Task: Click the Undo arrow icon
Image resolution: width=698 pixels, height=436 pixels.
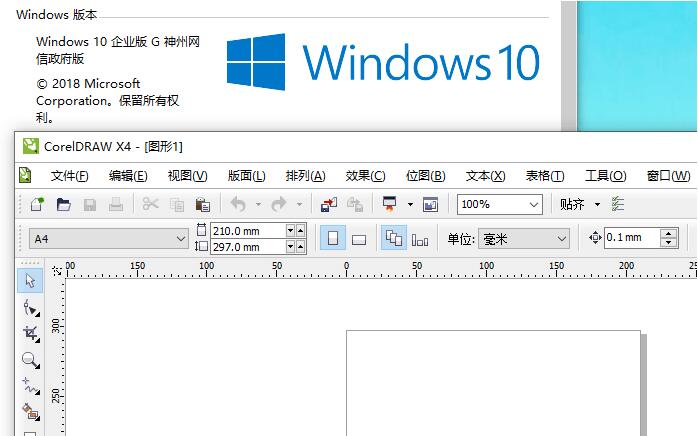Action: tap(238, 204)
